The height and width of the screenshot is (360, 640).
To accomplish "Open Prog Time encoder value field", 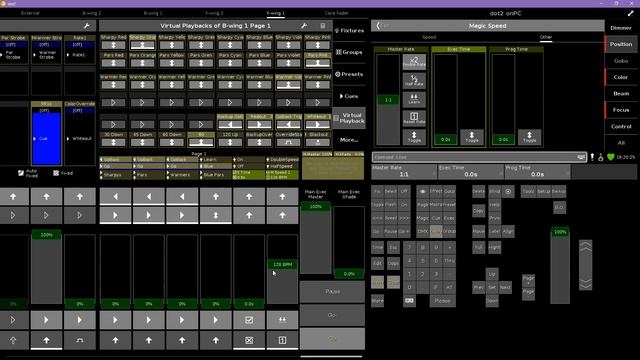I will (x=538, y=172).
